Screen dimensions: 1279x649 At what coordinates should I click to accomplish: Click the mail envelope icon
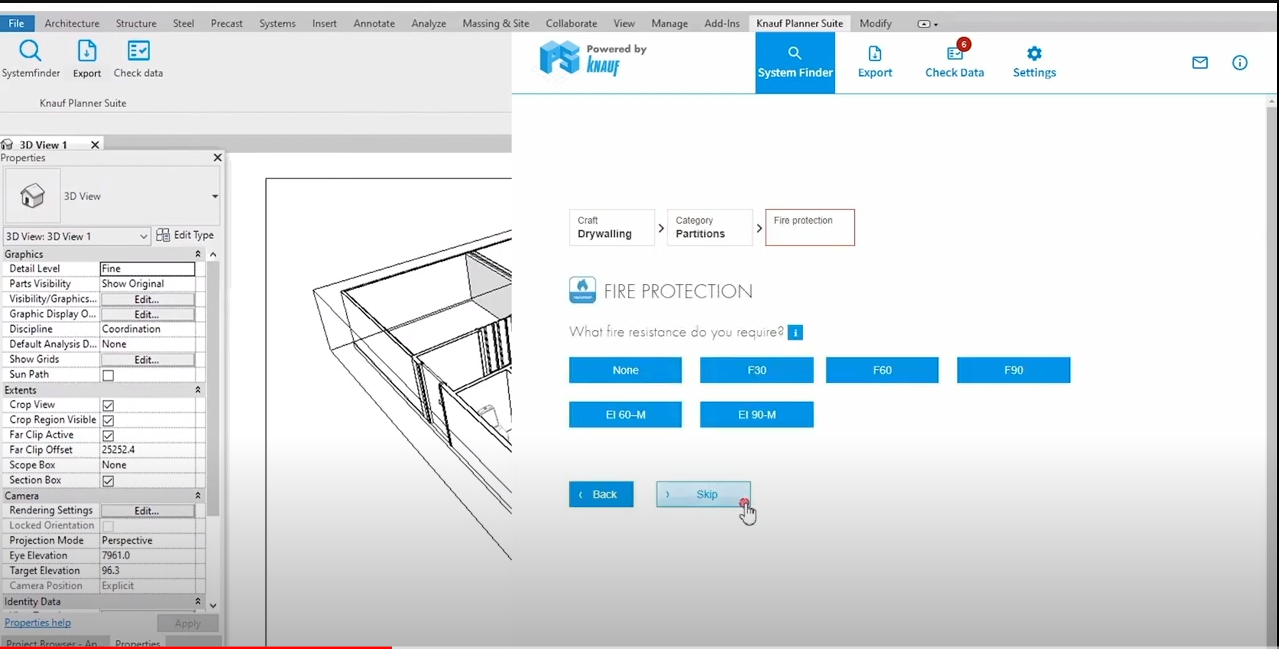pyautogui.click(x=1200, y=62)
